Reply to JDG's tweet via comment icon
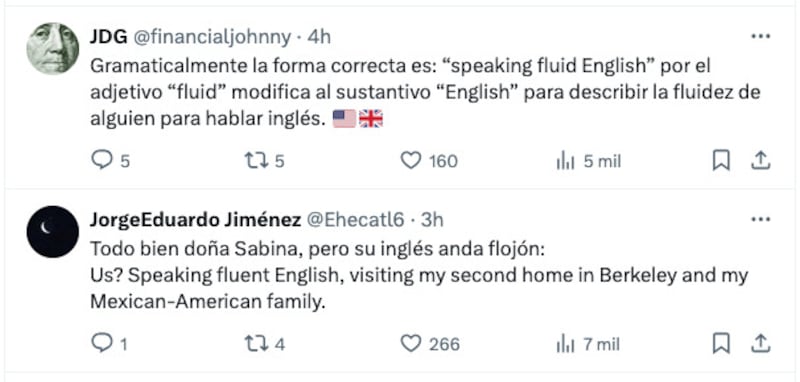The width and height of the screenshot is (800, 382). [x=102, y=161]
